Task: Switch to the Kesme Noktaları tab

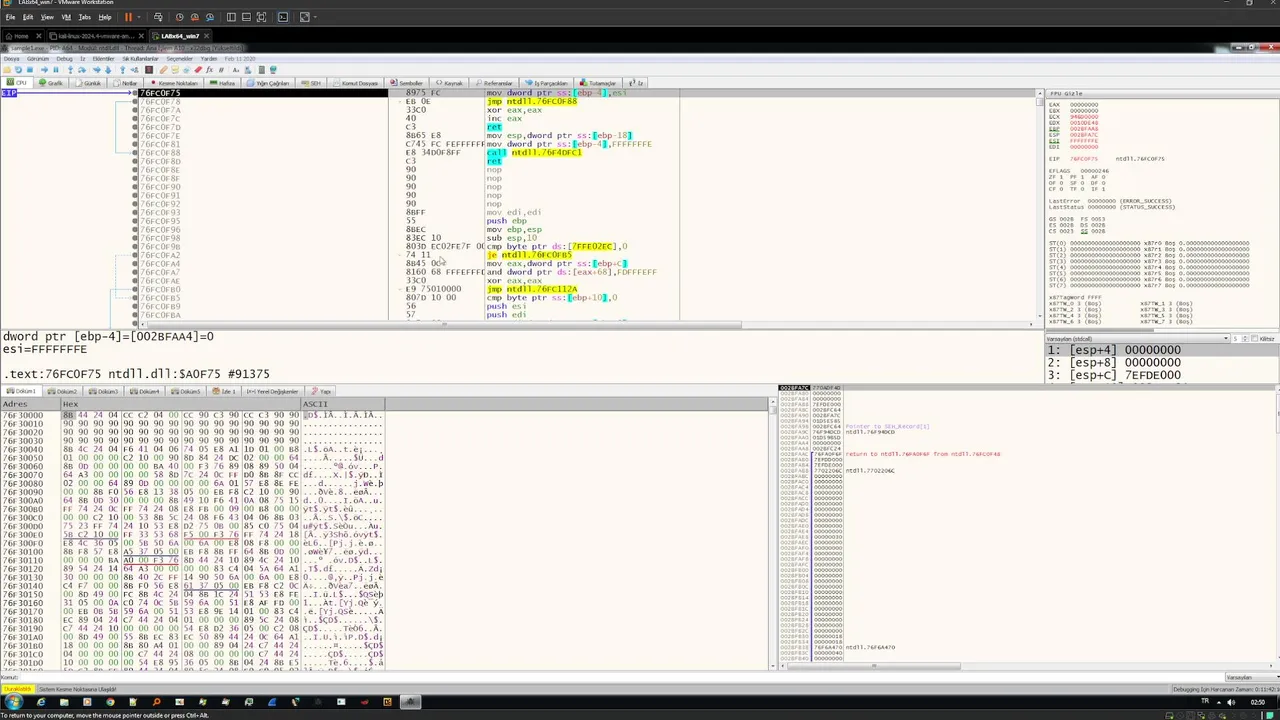Action: click(x=175, y=83)
